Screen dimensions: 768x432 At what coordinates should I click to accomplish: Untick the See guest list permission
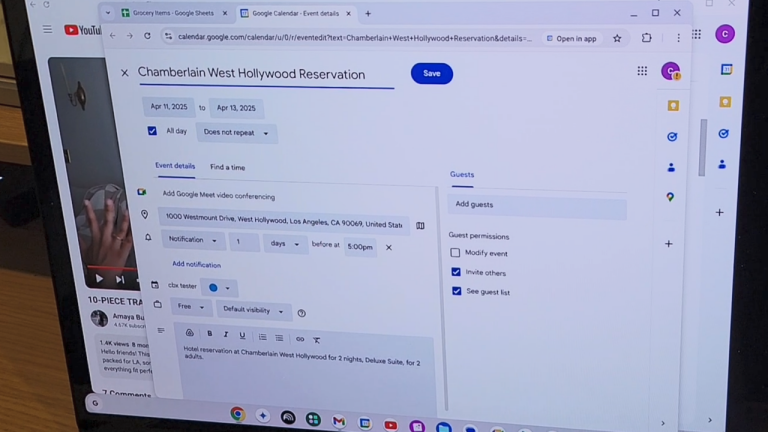pyautogui.click(x=456, y=291)
